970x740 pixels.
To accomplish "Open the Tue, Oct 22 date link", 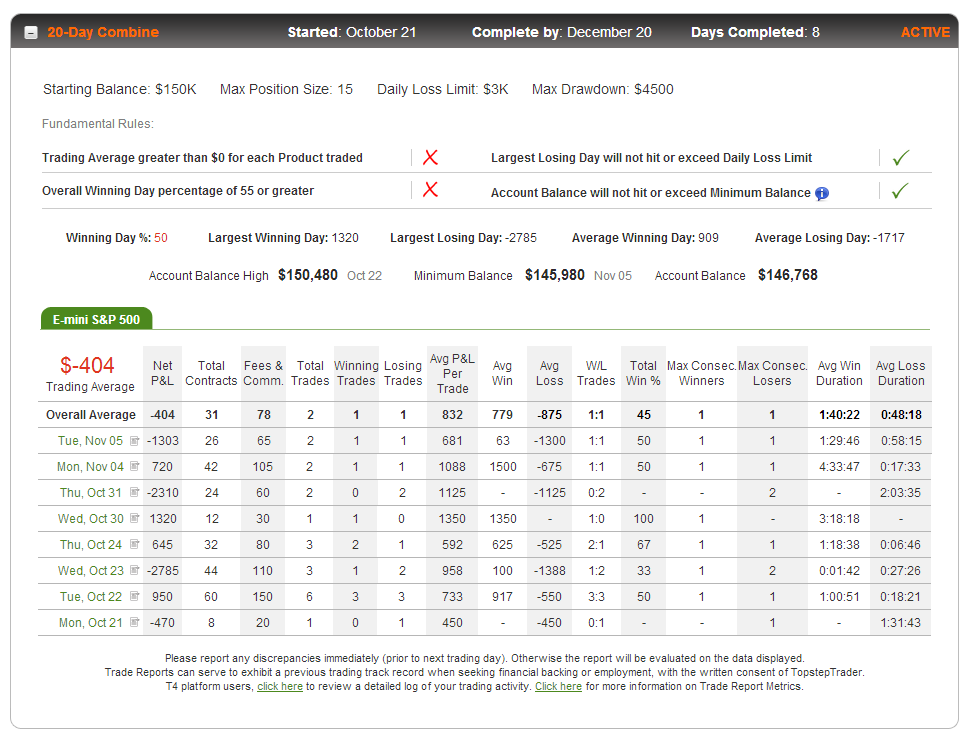I will pyautogui.click(x=90, y=596).
